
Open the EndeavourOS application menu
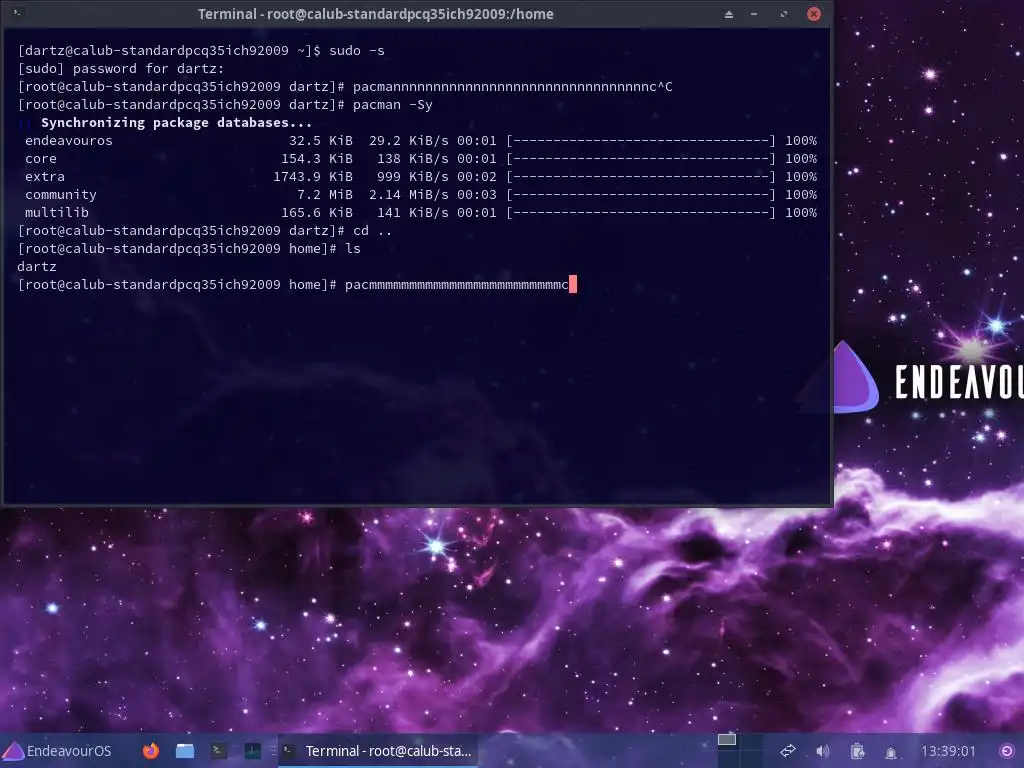tap(57, 751)
